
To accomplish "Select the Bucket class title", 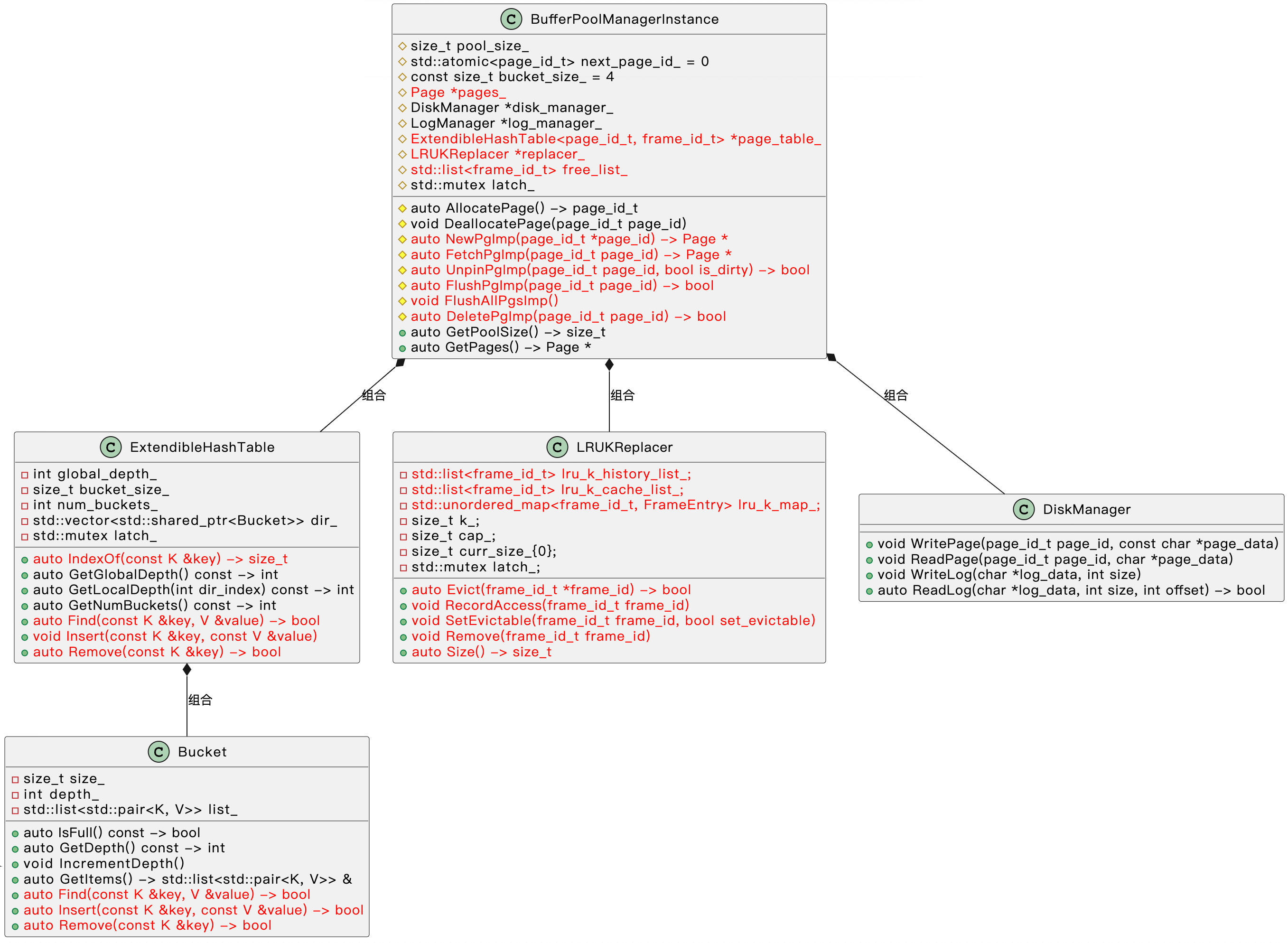I will click(202, 752).
